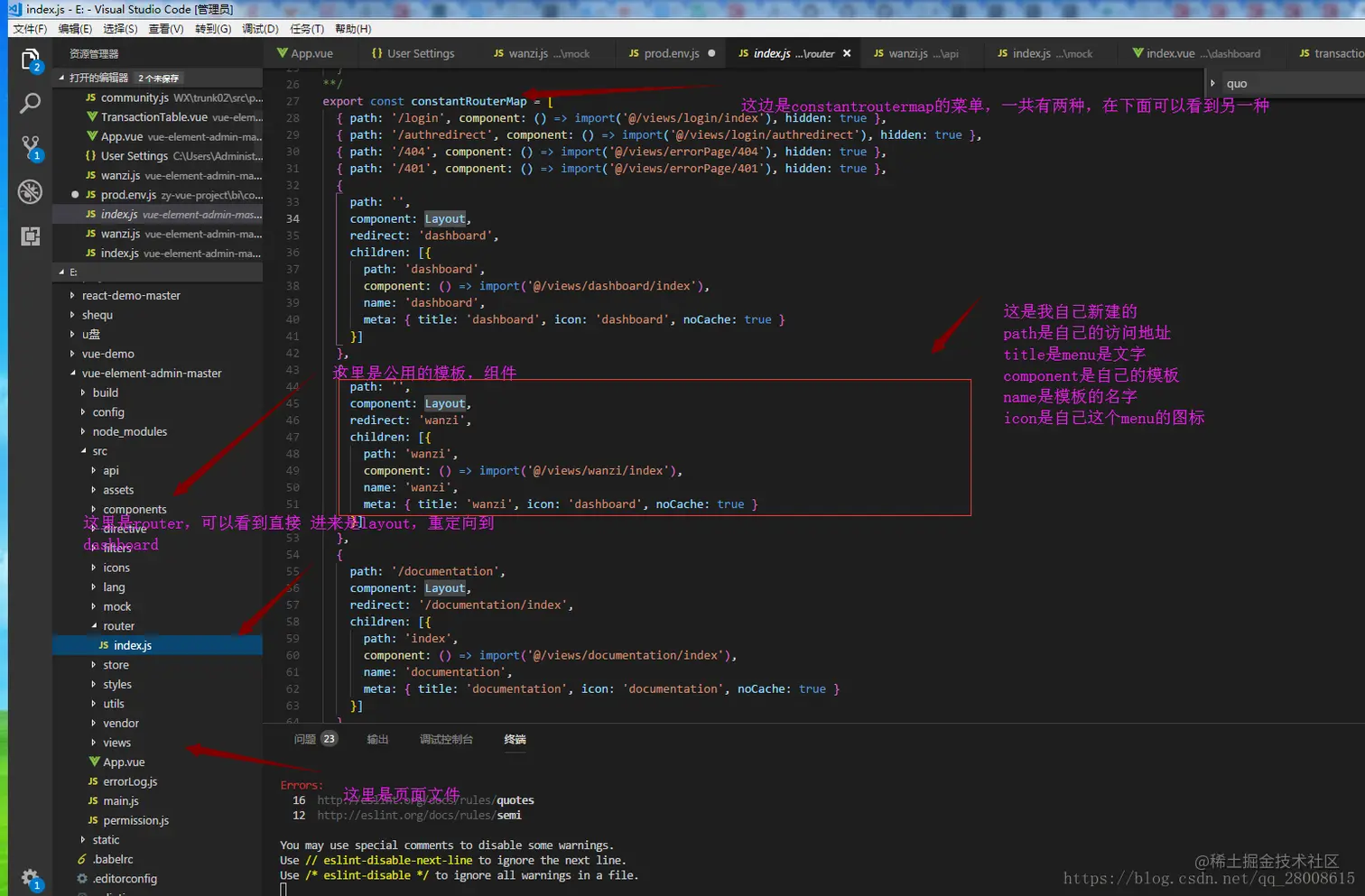The width and height of the screenshot is (1365, 896).
Task: Collapse the src folder
Action: [158, 451]
